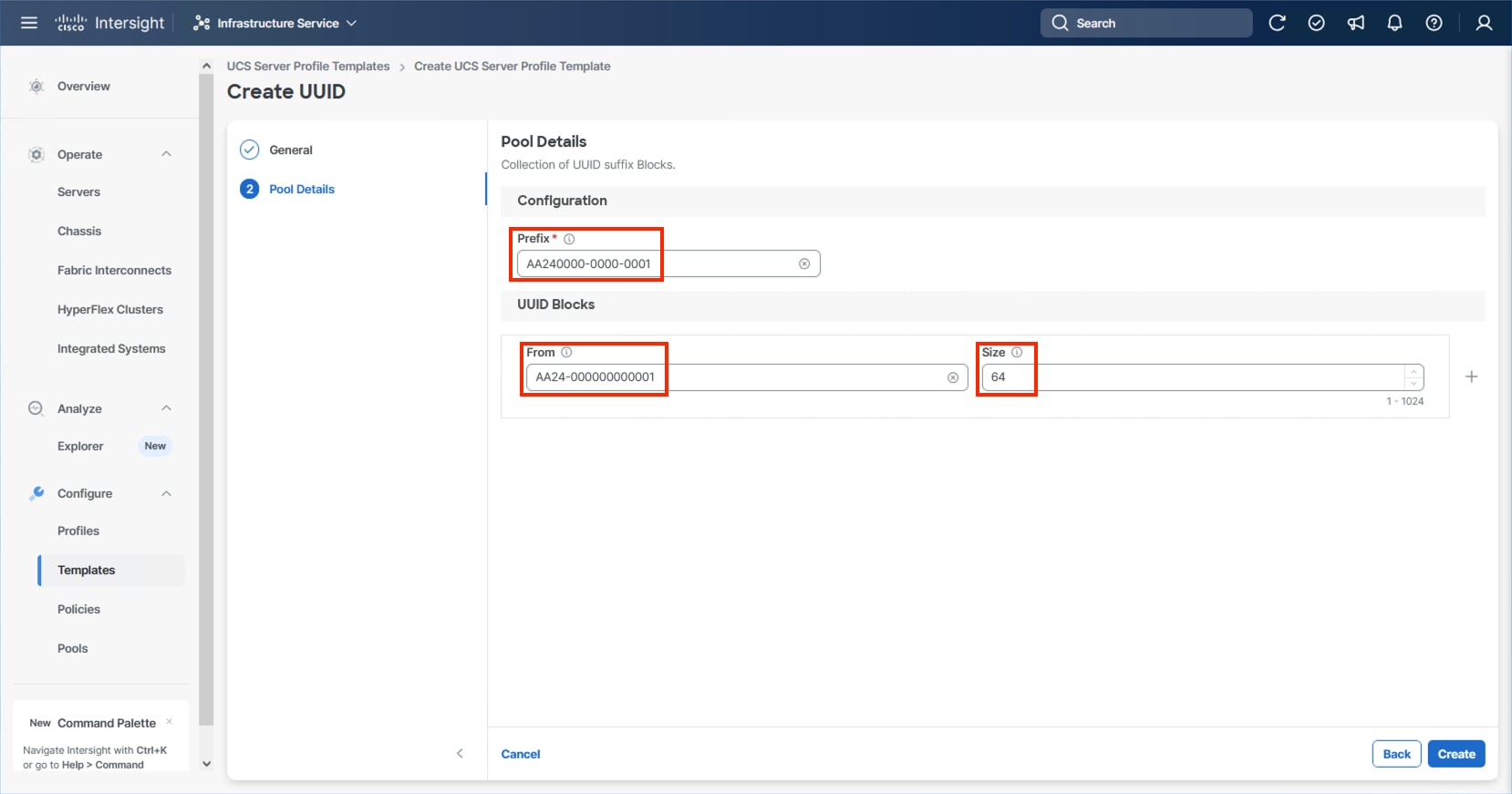Open the requests checkmark icon
1512x794 pixels.
coord(1316,23)
